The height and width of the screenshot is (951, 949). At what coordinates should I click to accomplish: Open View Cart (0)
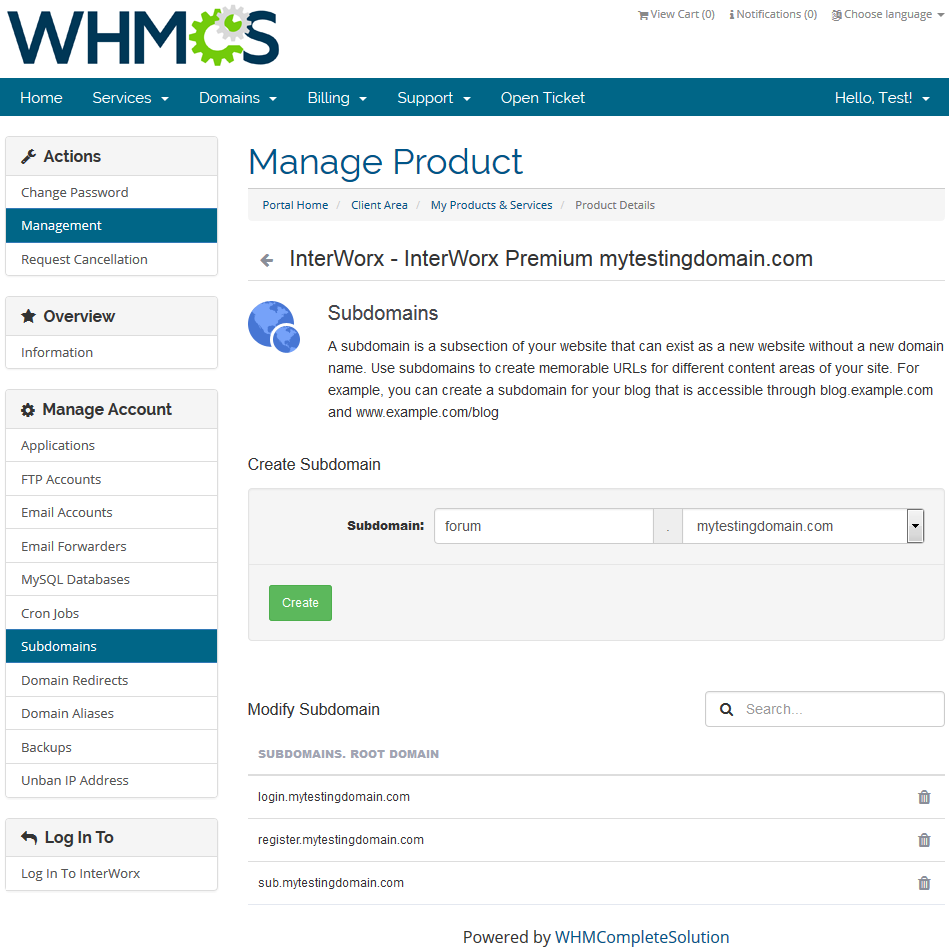[676, 14]
